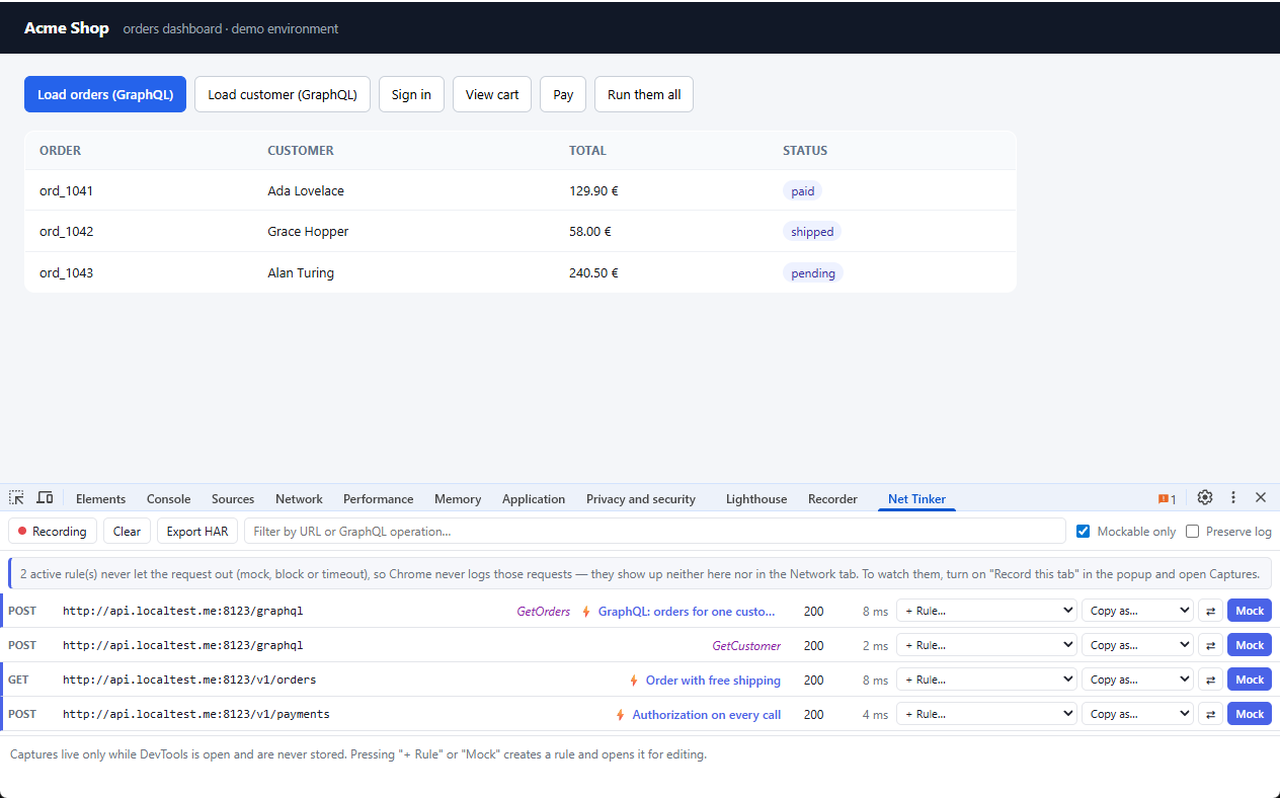Select the v1/payments request URL

click(x=196, y=714)
